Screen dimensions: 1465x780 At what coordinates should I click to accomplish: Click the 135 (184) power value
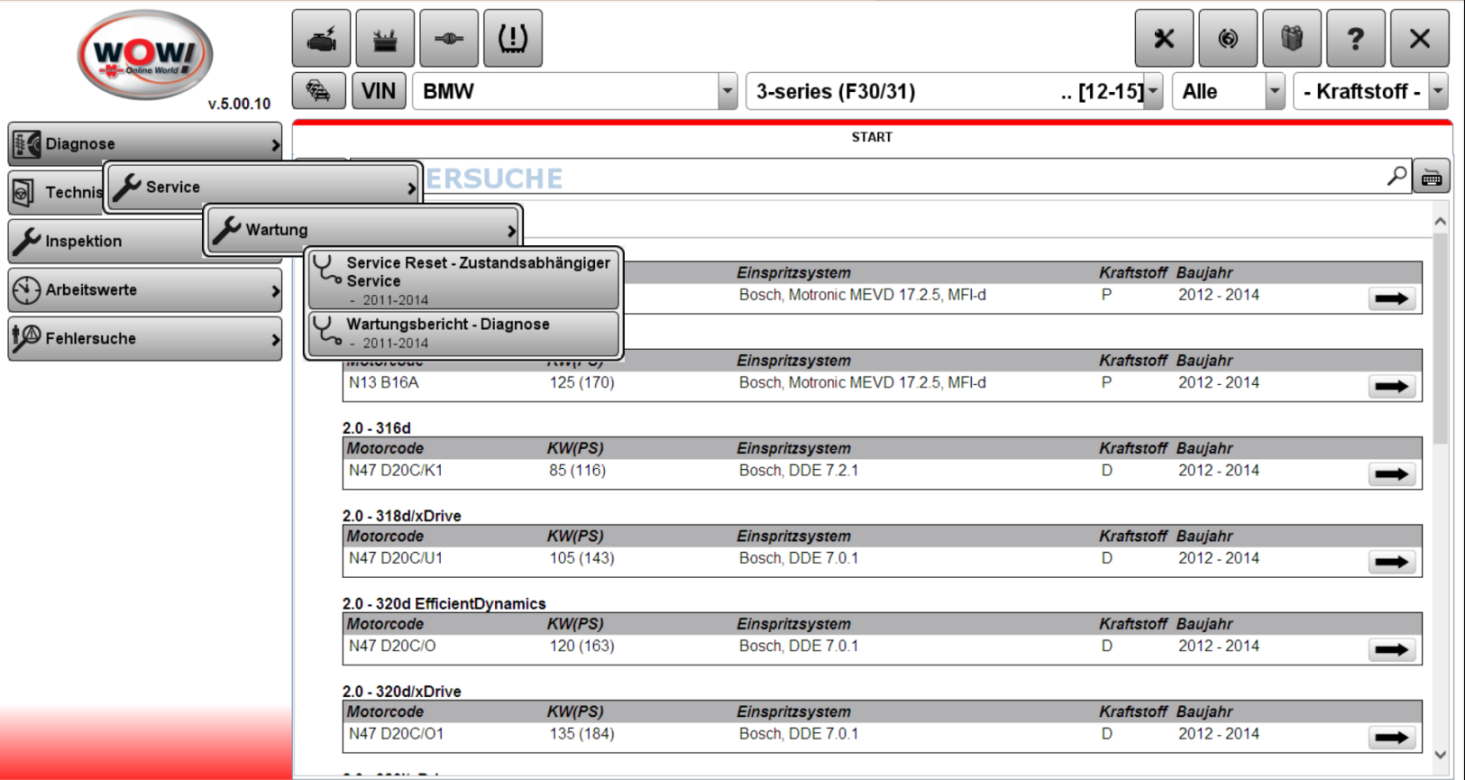pos(582,734)
